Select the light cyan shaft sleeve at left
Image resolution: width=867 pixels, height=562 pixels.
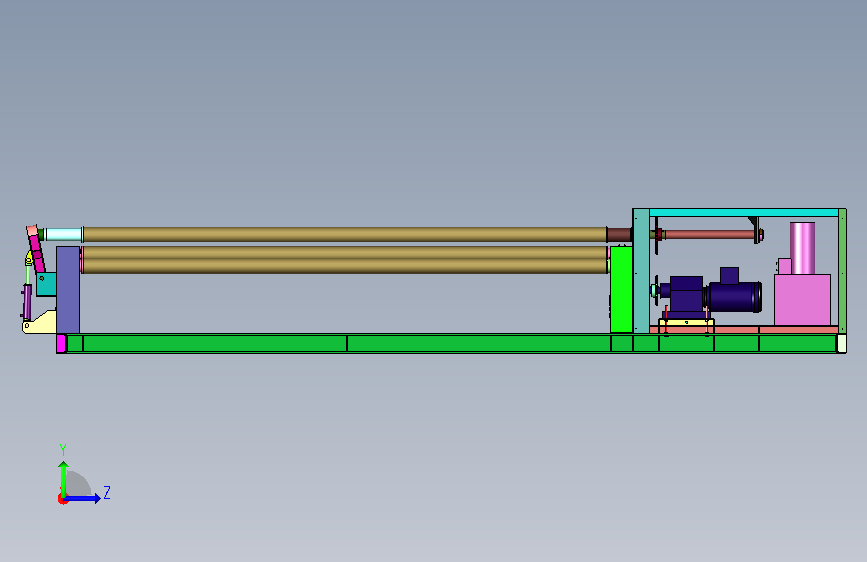64,234
